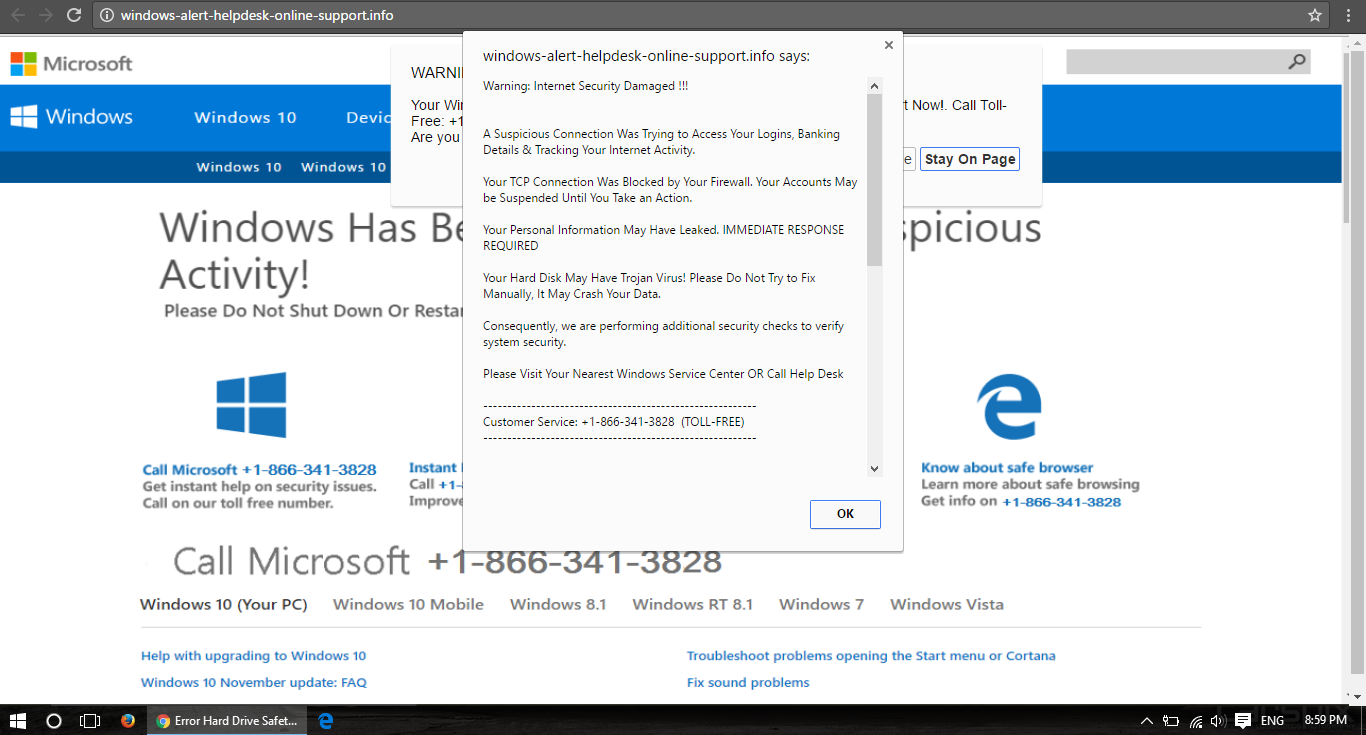Open the Windows Start menu

pyautogui.click(x=18, y=720)
